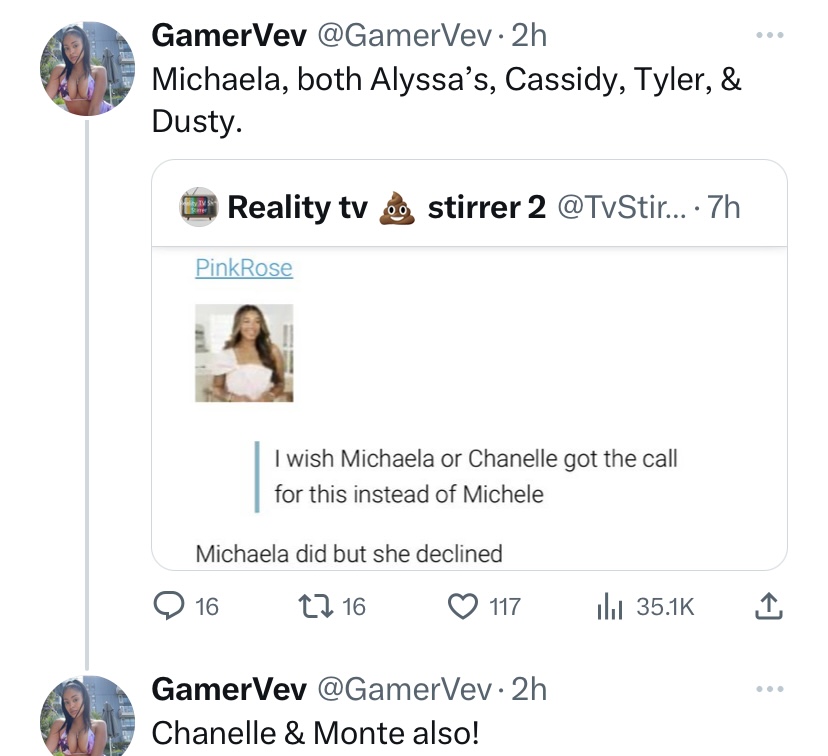Open the GamerVev name on second tweet

229,689
